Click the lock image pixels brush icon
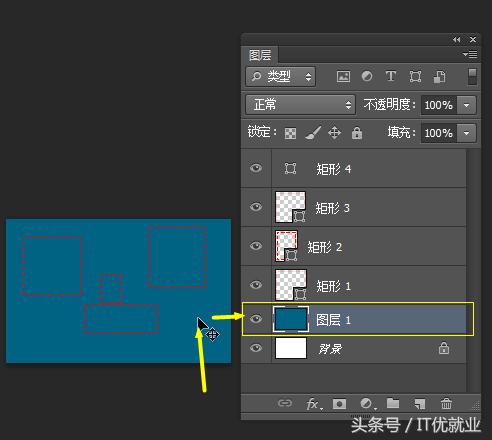 coord(313,133)
